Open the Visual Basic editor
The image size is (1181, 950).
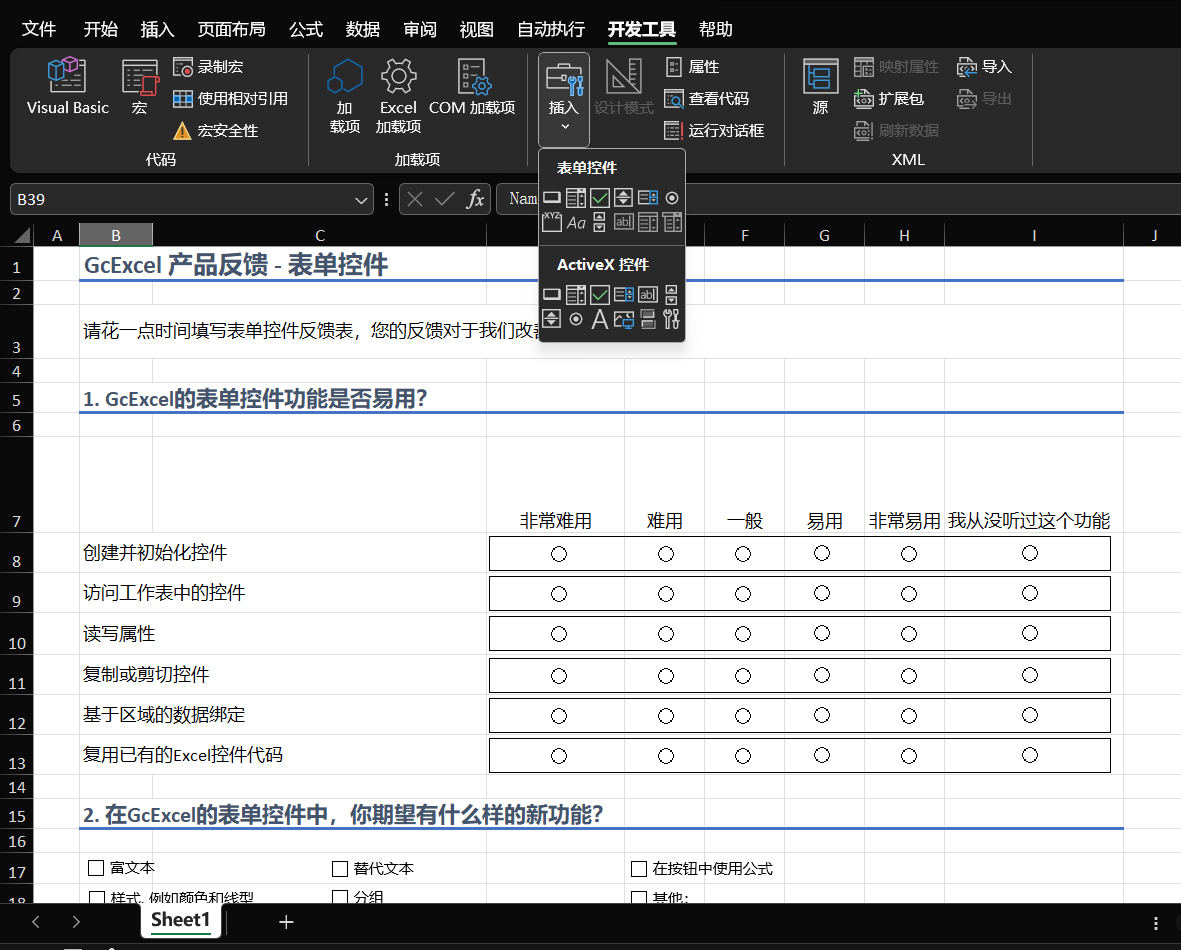pos(68,86)
